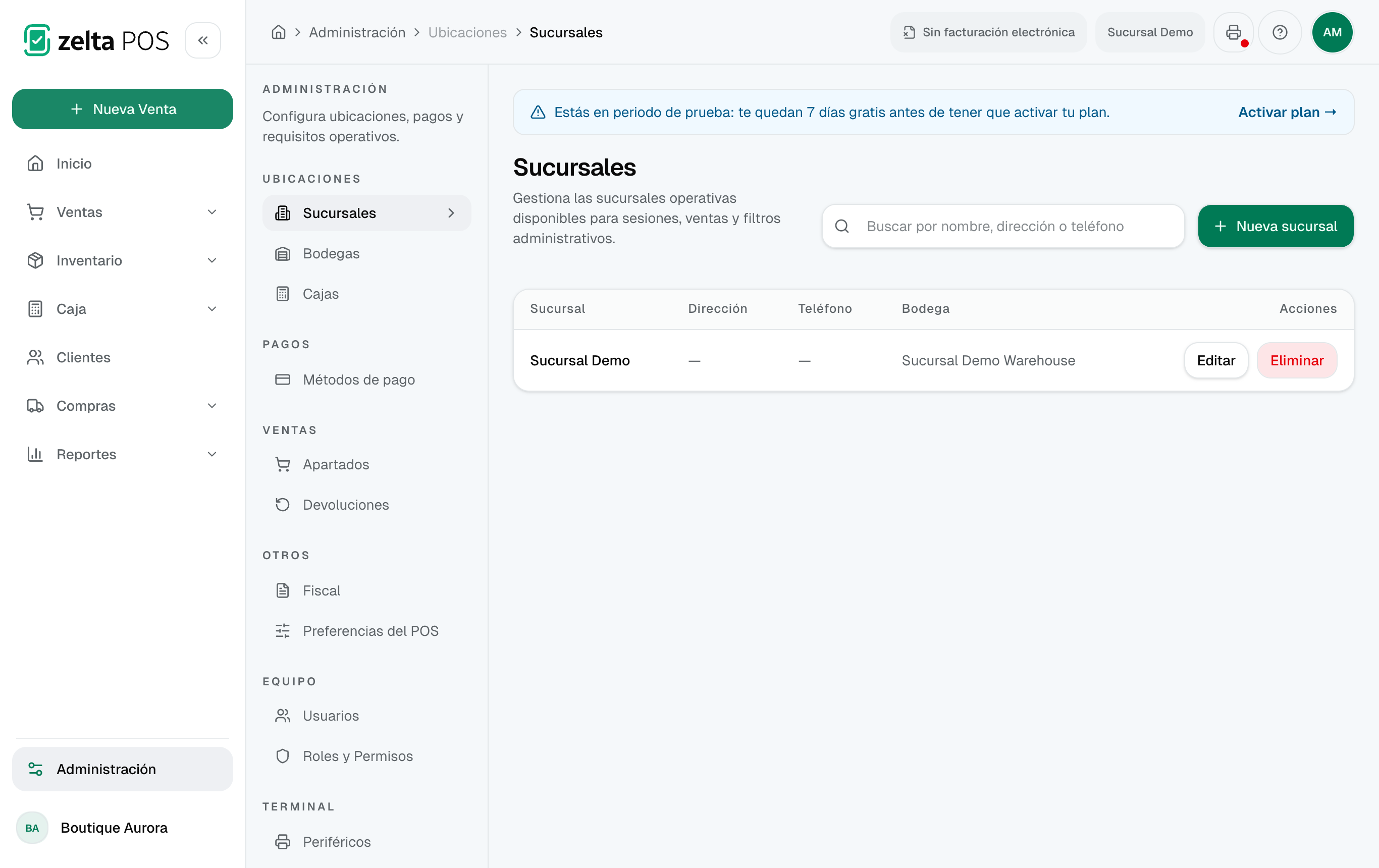Click the zelta POS logo
This screenshot has height=868, width=1379.
pyautogui.click(x=96, y=40)
